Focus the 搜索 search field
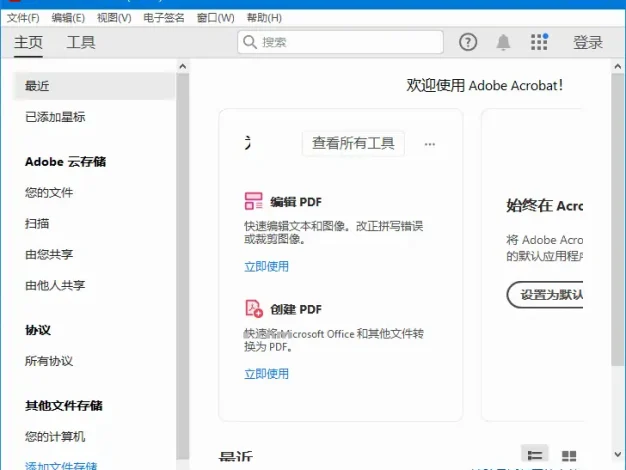The width and height of the screenshot is (626, 470). (x=340, y=42)
